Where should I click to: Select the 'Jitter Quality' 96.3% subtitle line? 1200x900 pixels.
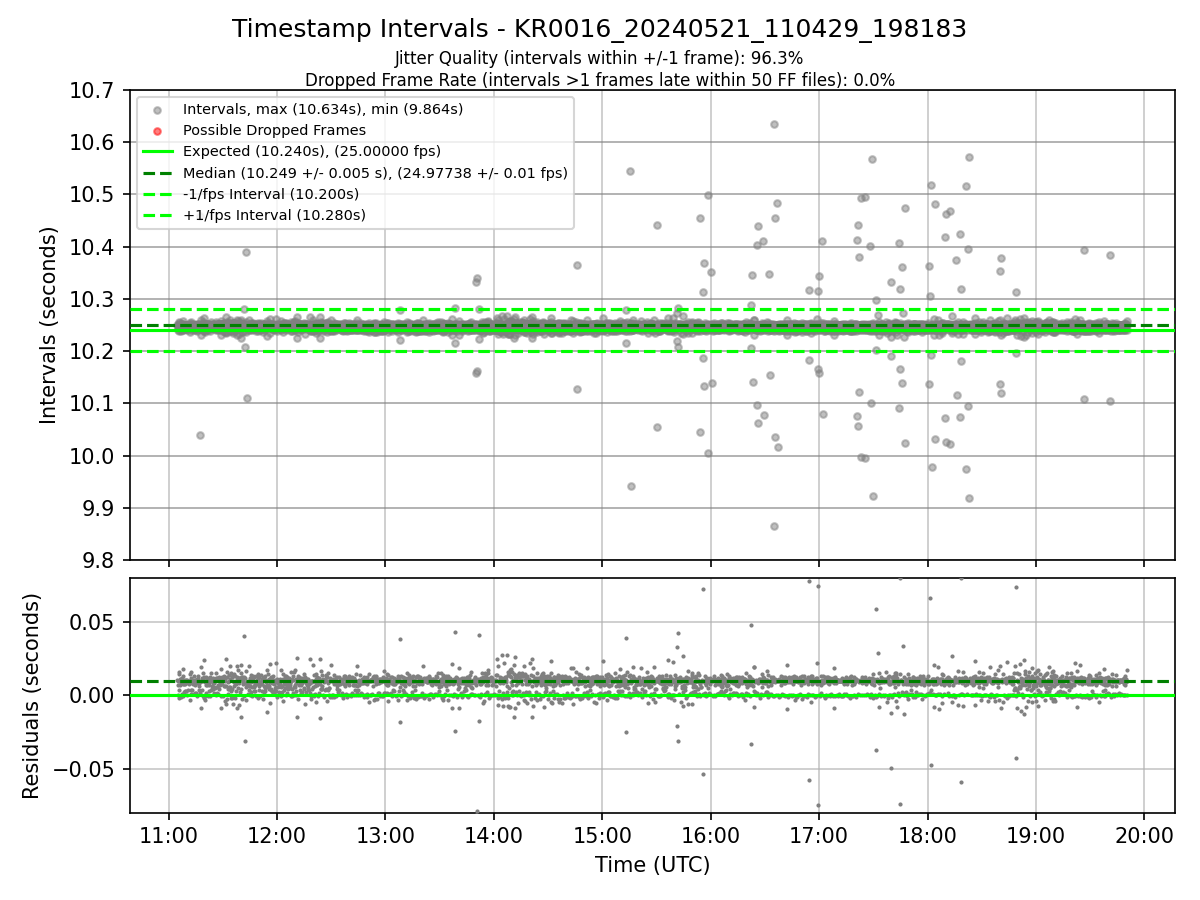tap(599, 58)
